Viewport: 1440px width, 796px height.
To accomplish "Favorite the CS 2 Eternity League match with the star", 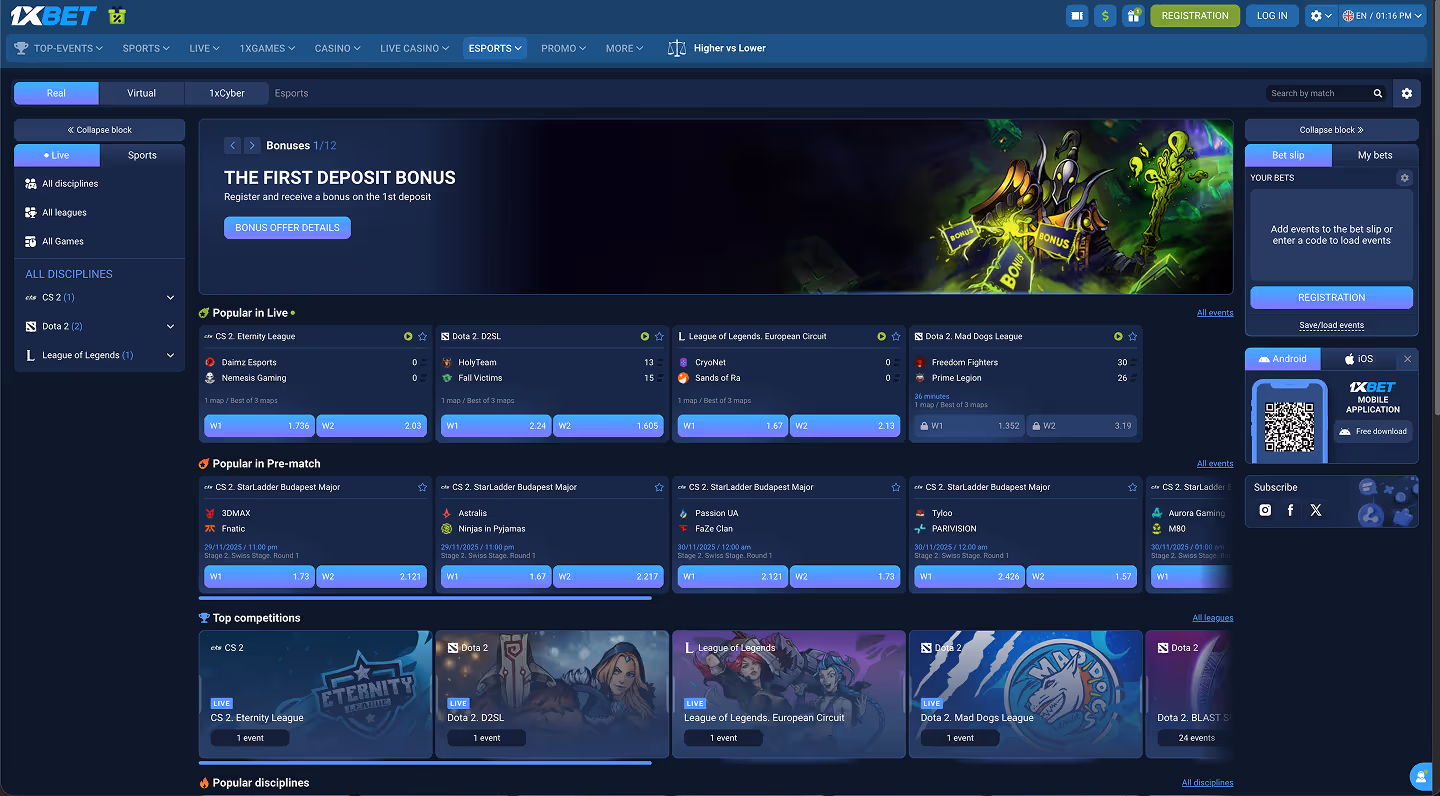I will [x=421, y=336].
